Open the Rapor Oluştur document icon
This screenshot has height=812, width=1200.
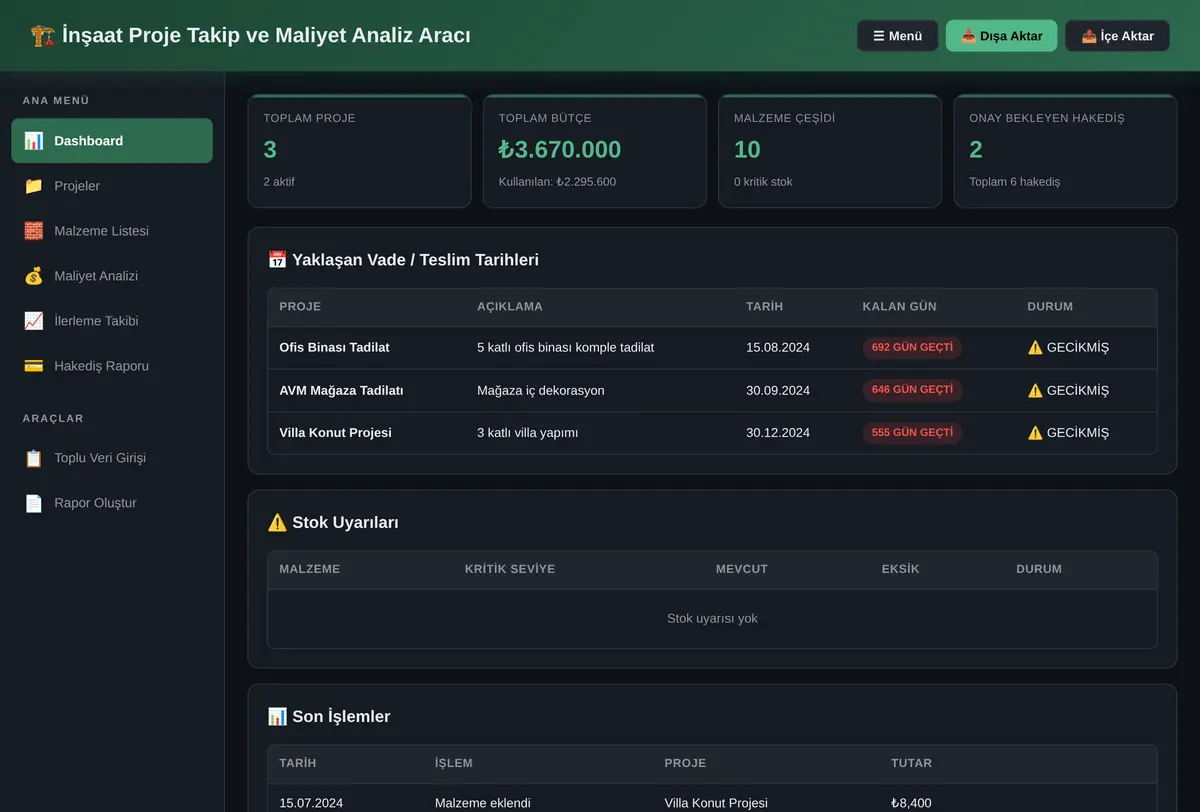(x=34, y=503)
